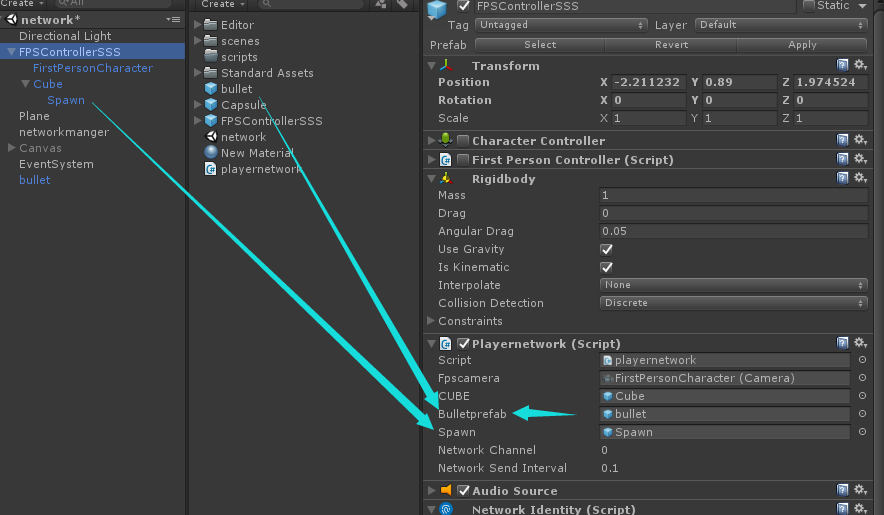Click the Audio Source speaker icon
The height and width of the screenshot is (515, 884).
pyautogui.click(x=446, y=490)
